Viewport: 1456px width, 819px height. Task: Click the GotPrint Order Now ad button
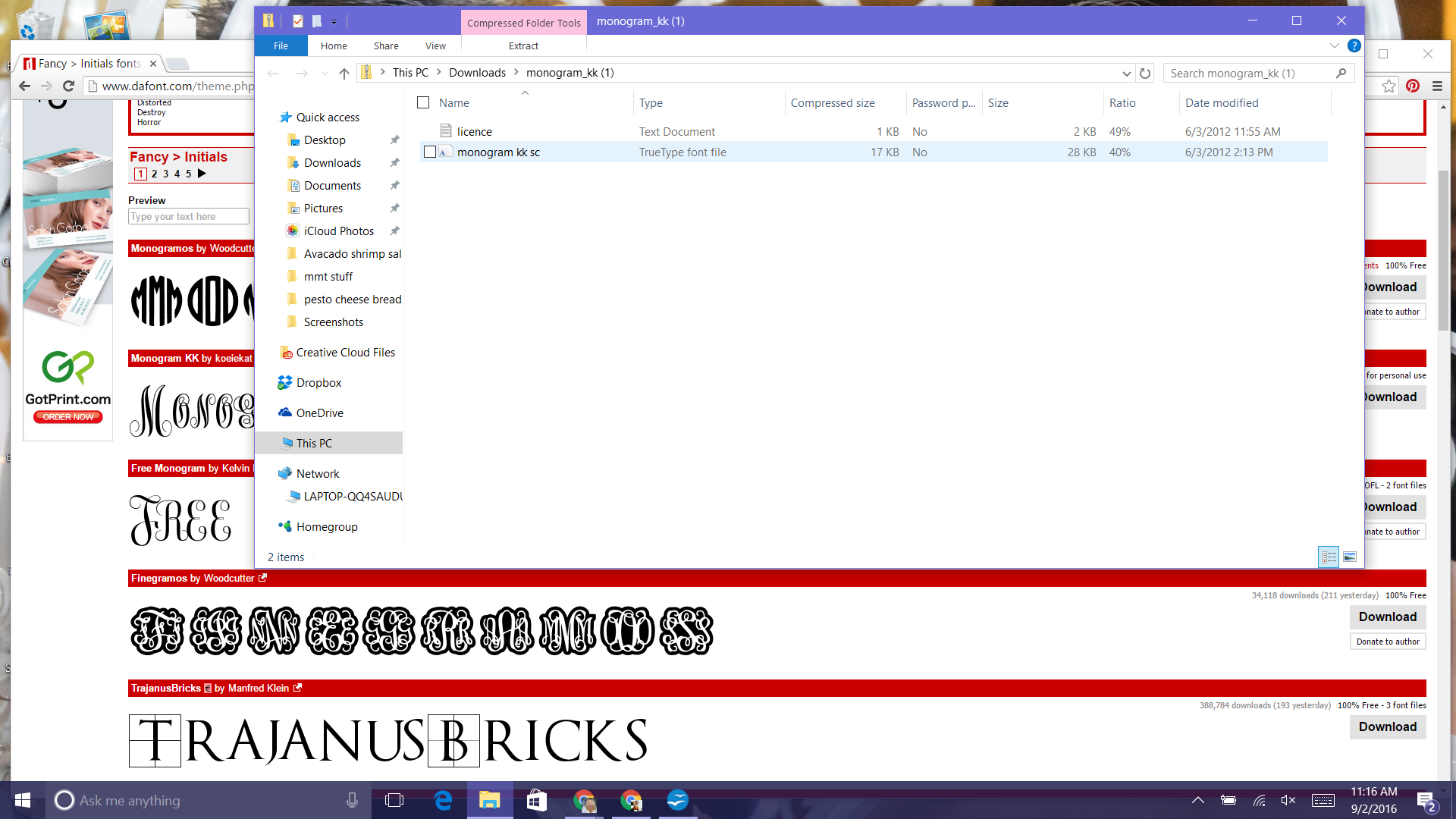coord(68,417)
